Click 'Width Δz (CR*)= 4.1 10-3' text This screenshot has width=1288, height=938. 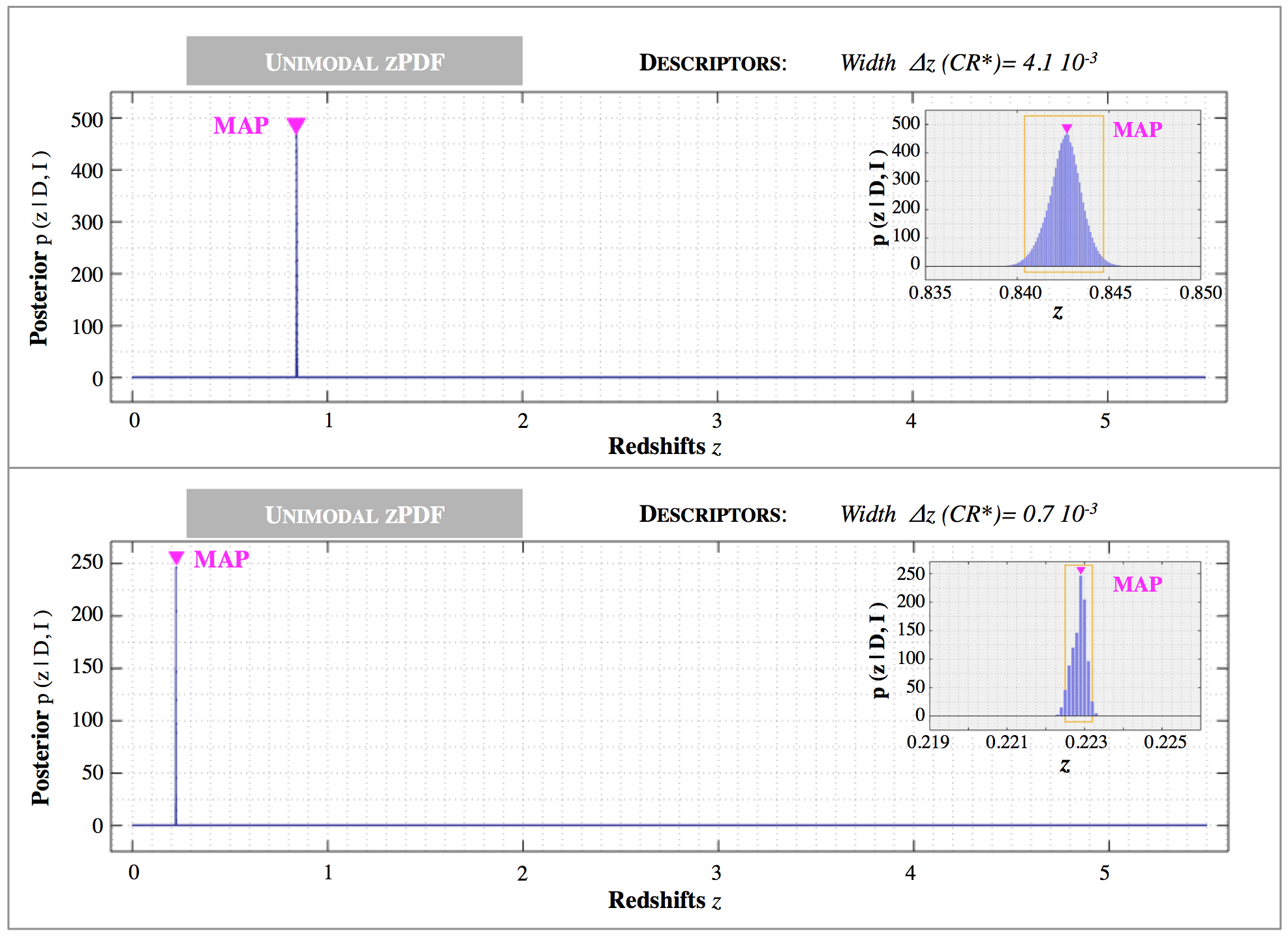tap(968, 63)
